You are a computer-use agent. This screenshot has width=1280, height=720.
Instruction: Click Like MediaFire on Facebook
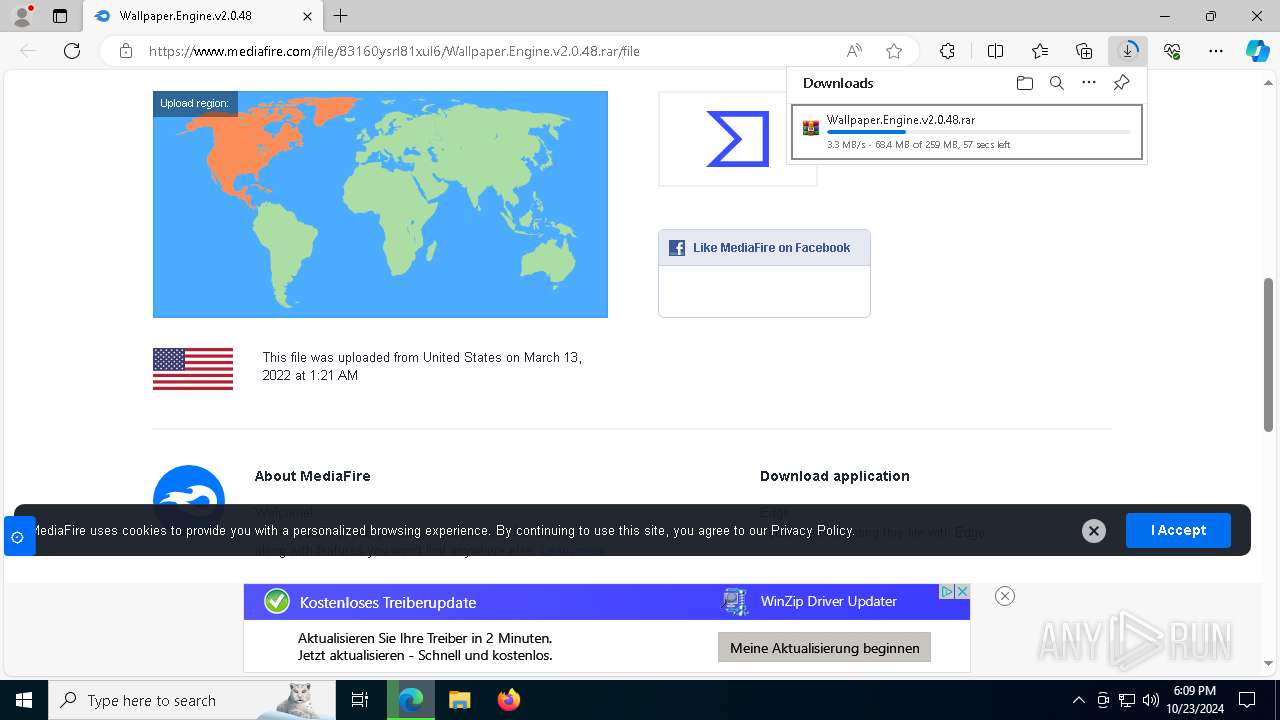[771, 248]
